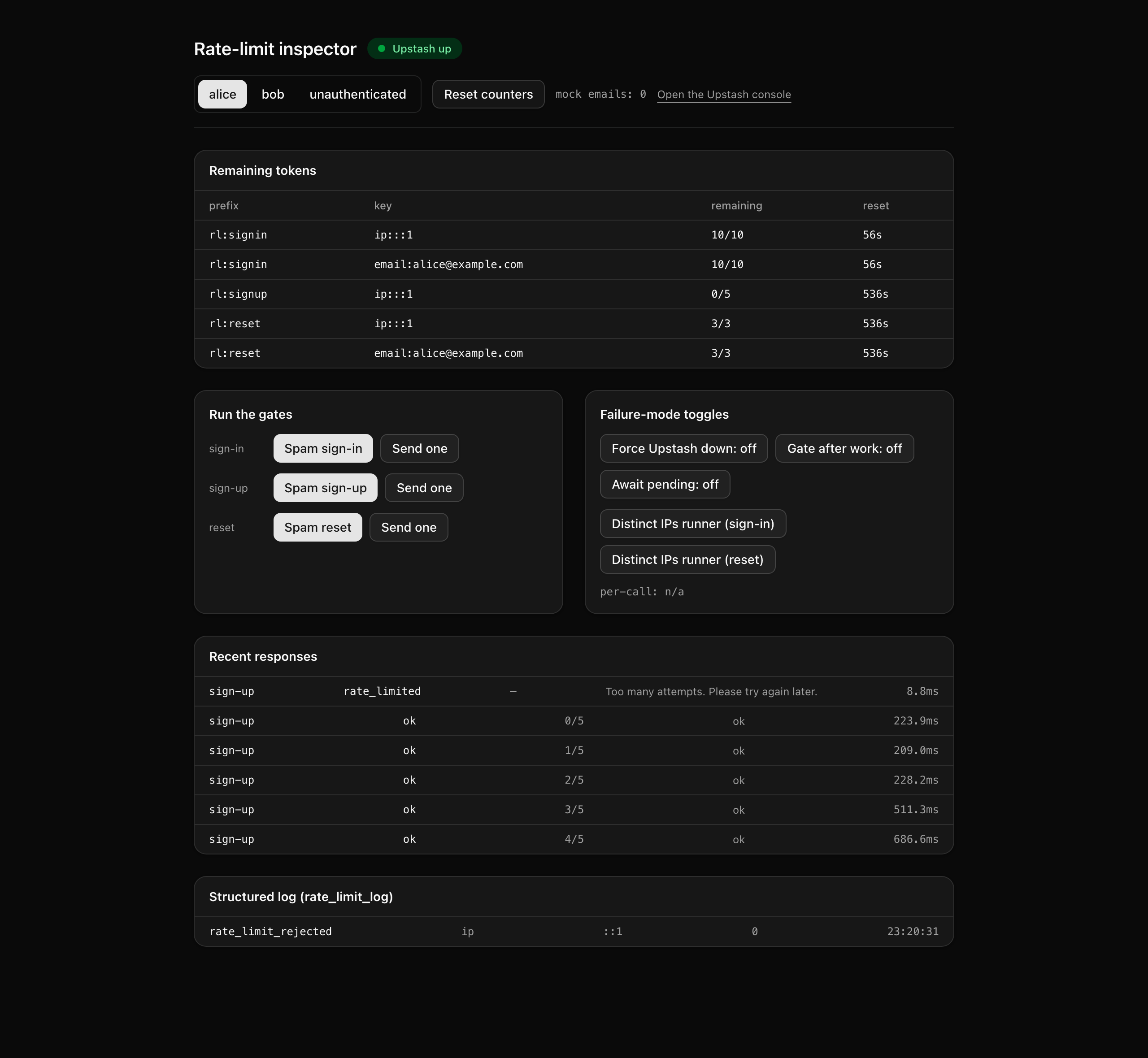
Task: Click the Spam sign-up button
Action: point(325,488)
